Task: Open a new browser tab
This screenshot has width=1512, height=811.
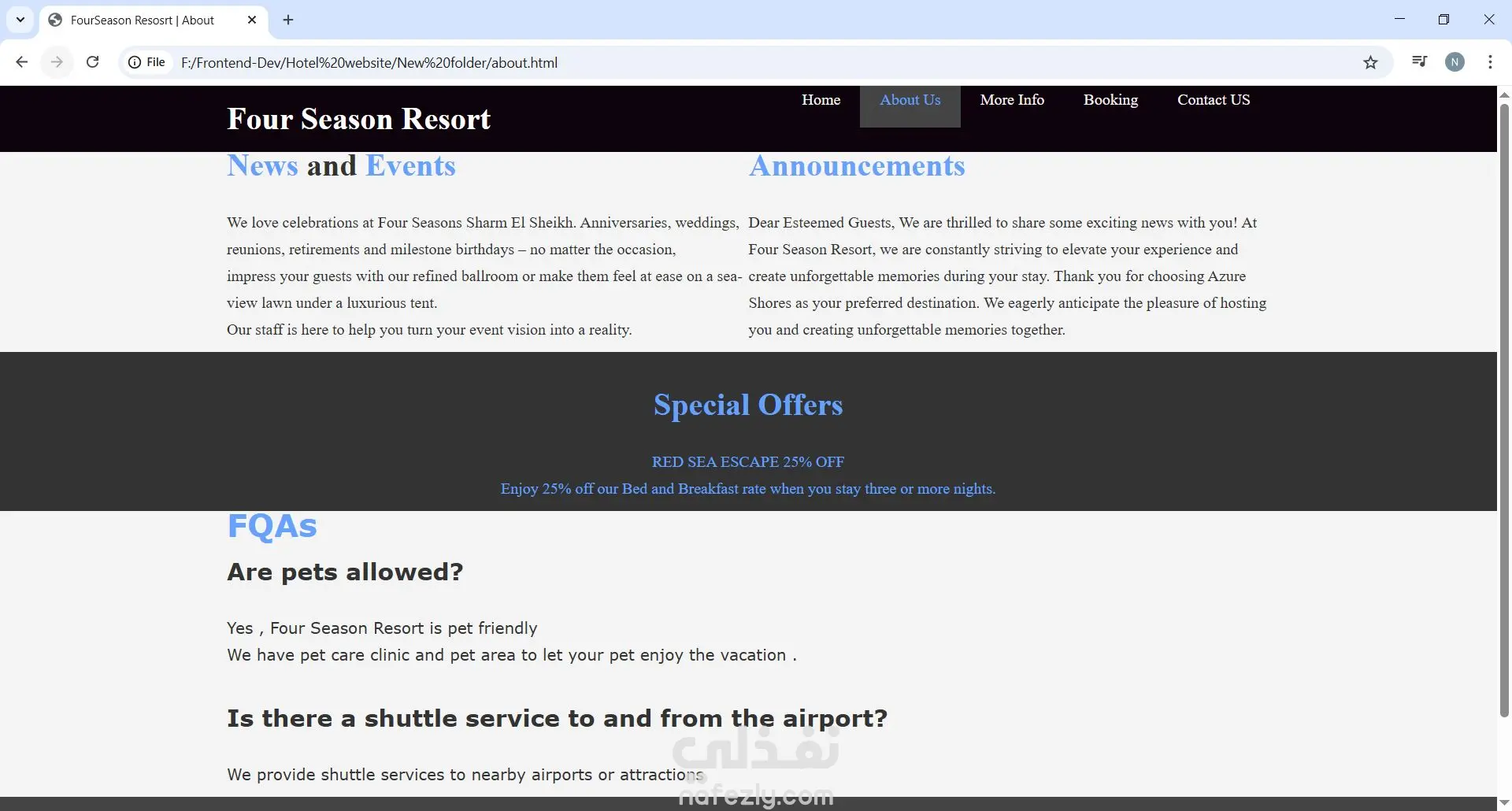Action: [288, 20]
